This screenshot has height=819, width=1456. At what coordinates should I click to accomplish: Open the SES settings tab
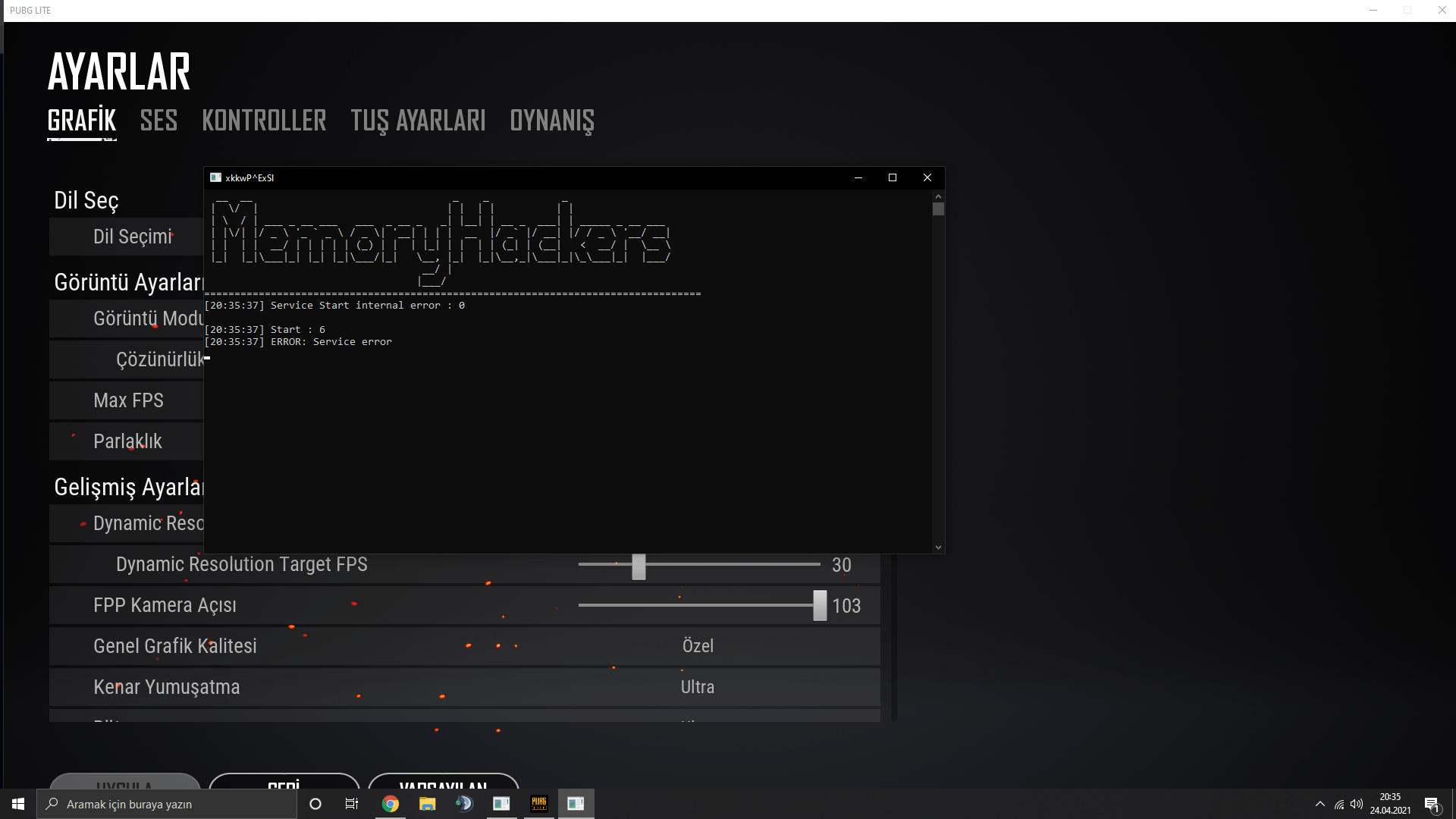pos(158,121)
